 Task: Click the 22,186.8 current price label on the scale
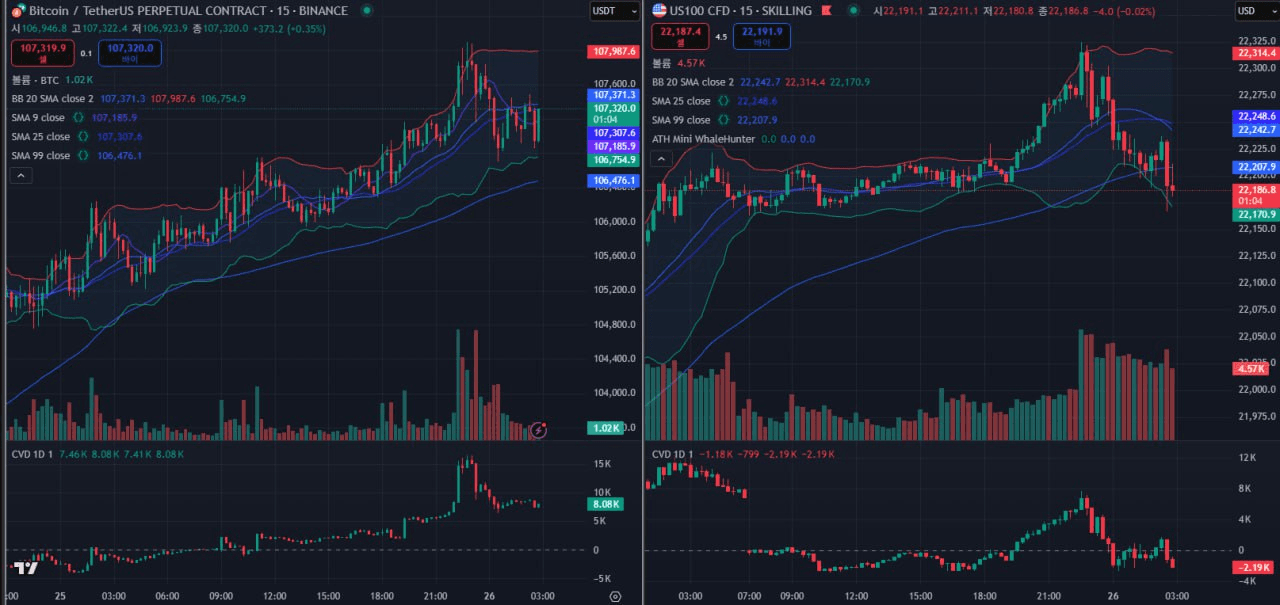click(1257, 191)
